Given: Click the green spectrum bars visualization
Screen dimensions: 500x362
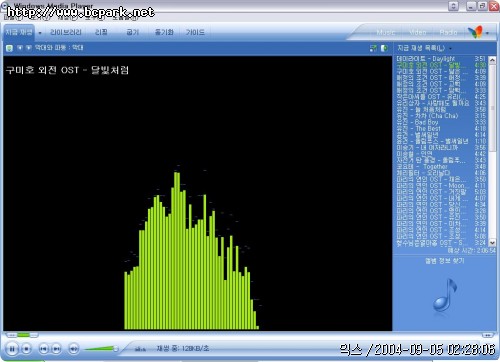Looking at the screenshot, I should click(191, 251).
